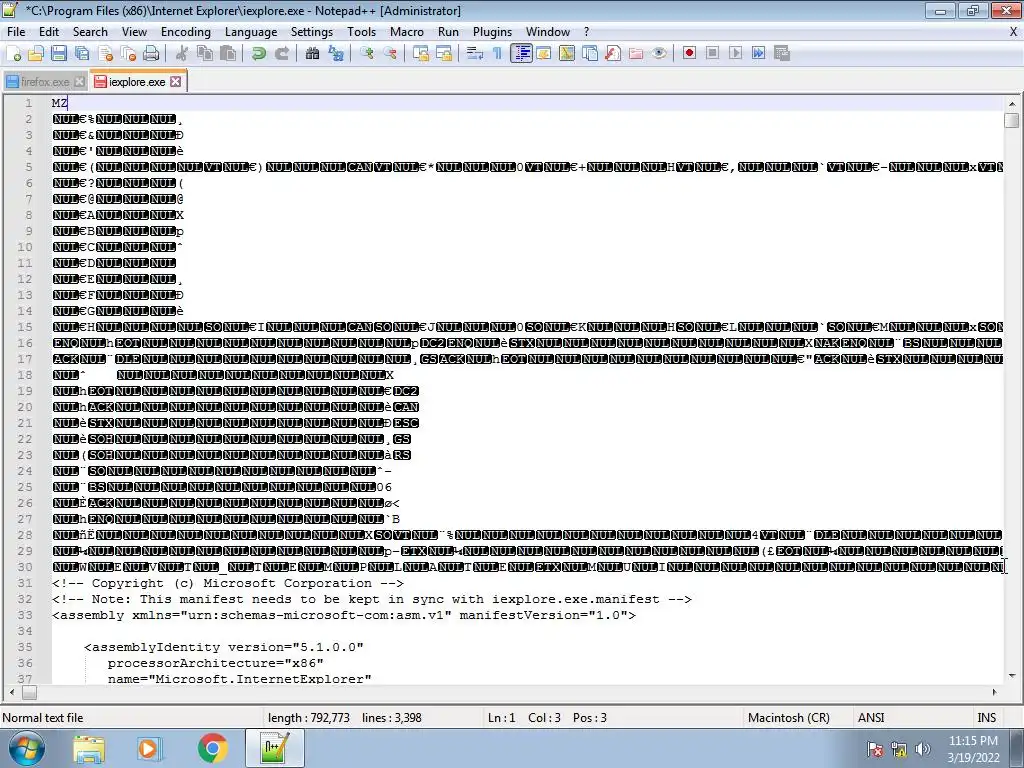
Task: Open the Encoding menu
Action: tap(185, 32)
